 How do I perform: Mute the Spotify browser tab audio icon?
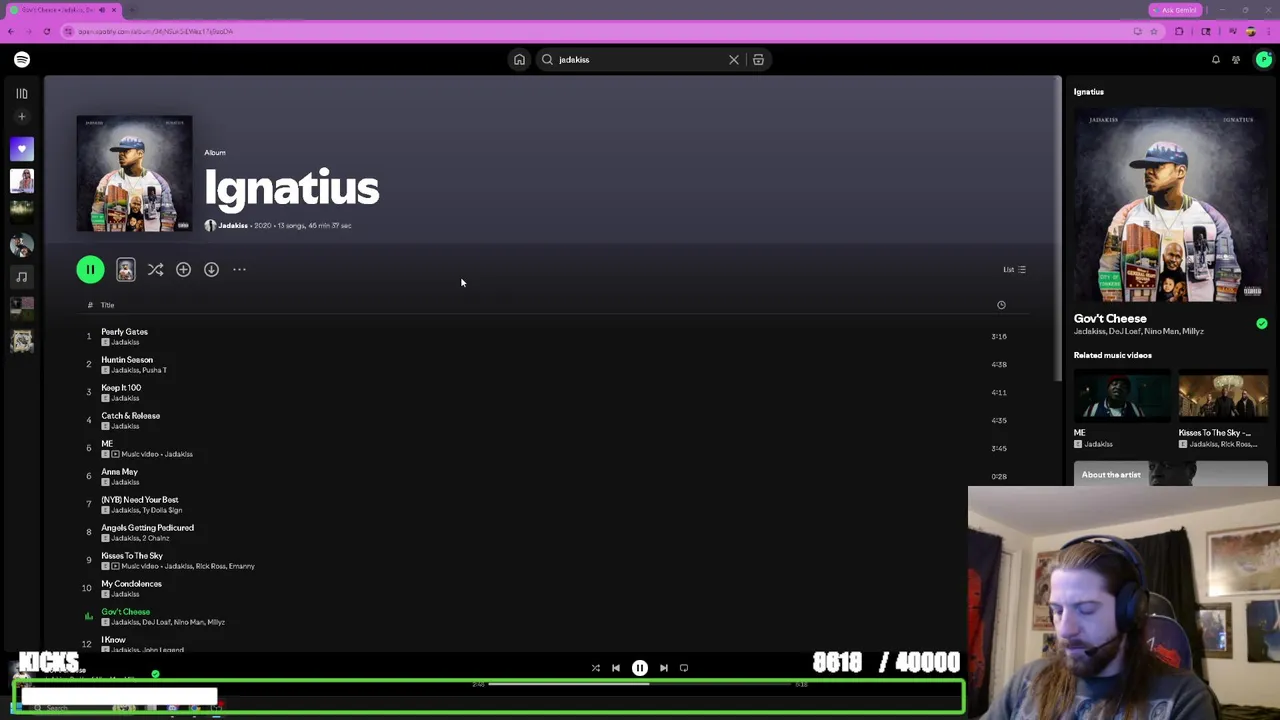pyautogui.click(x=101, y=10)
